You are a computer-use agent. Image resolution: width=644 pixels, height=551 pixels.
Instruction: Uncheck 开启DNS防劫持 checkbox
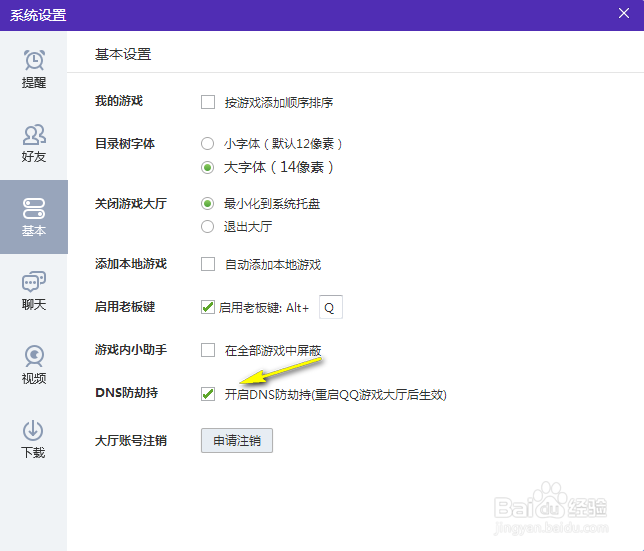(x=208, y=394)
